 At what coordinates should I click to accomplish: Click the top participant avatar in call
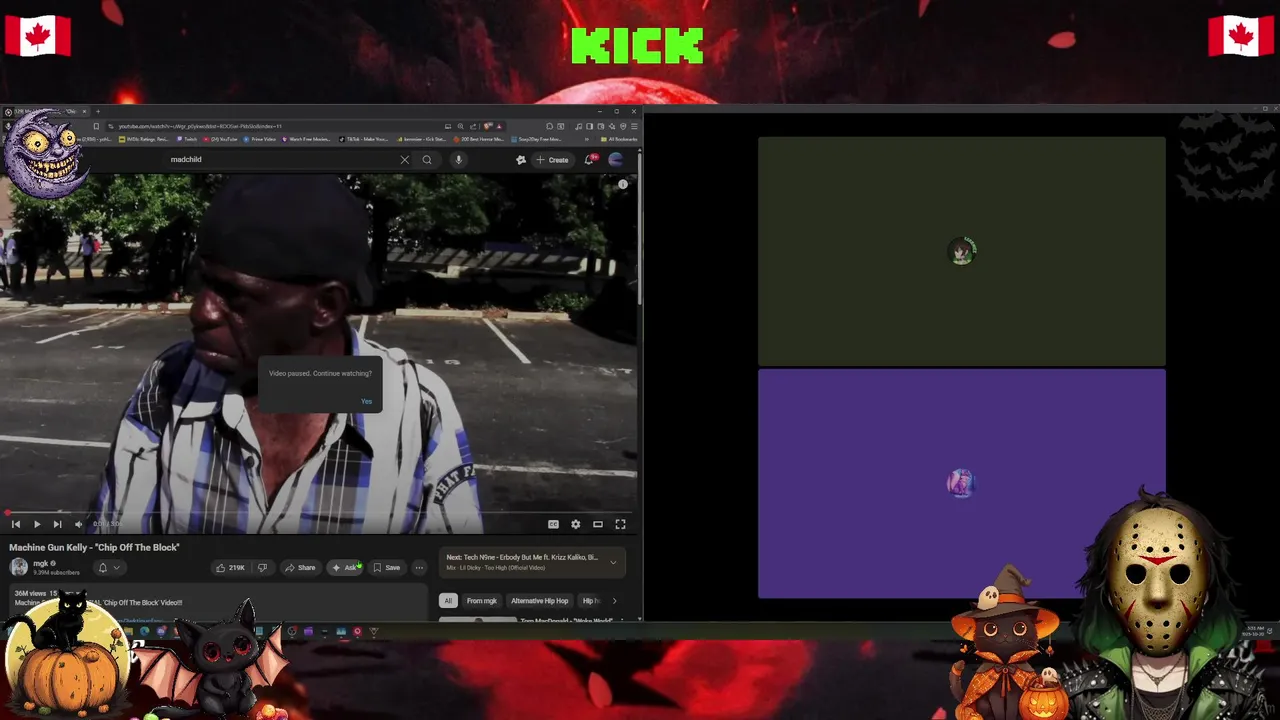961,251
